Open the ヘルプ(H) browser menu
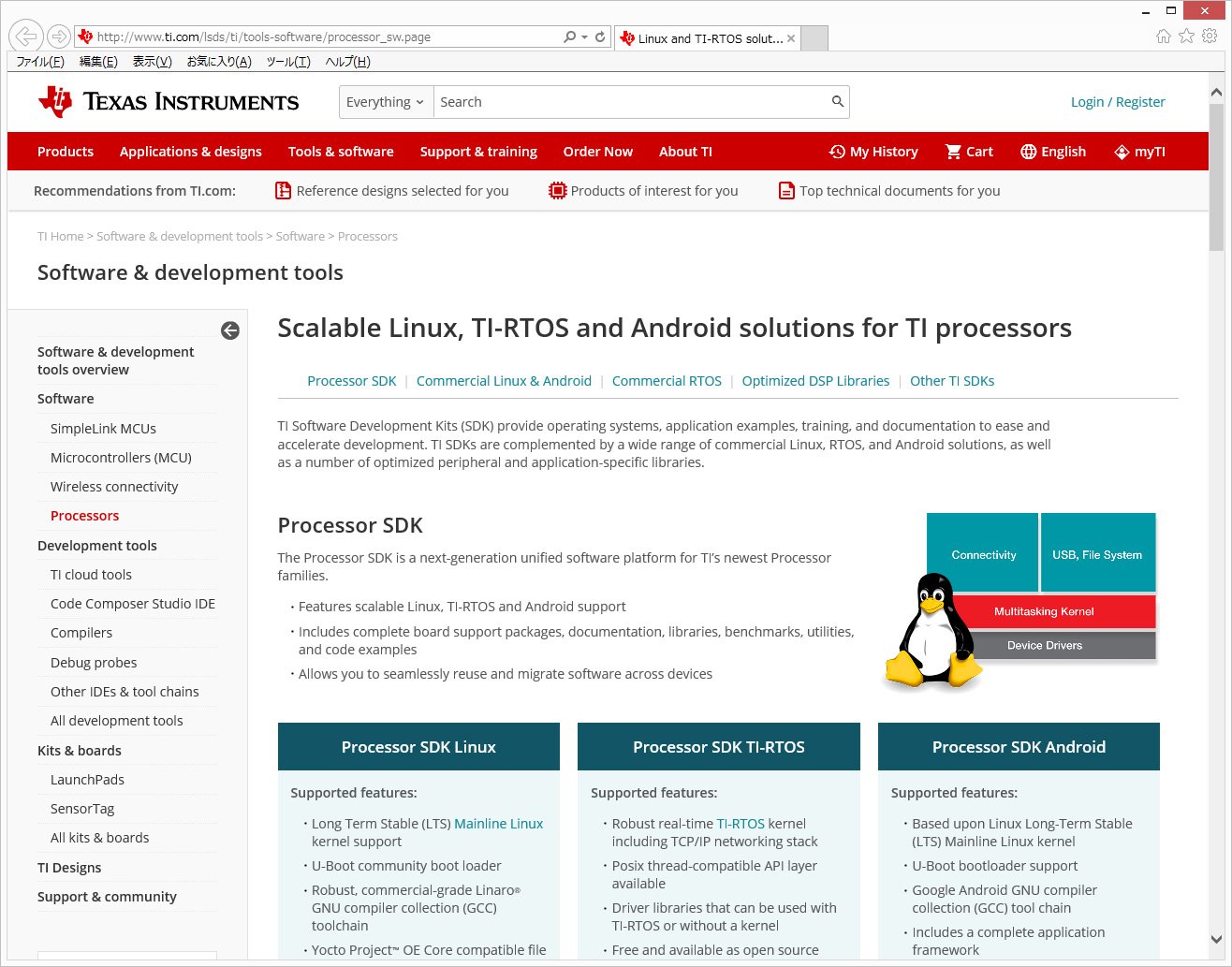The width and height of the screenshot is (1232, 967). 347,62
